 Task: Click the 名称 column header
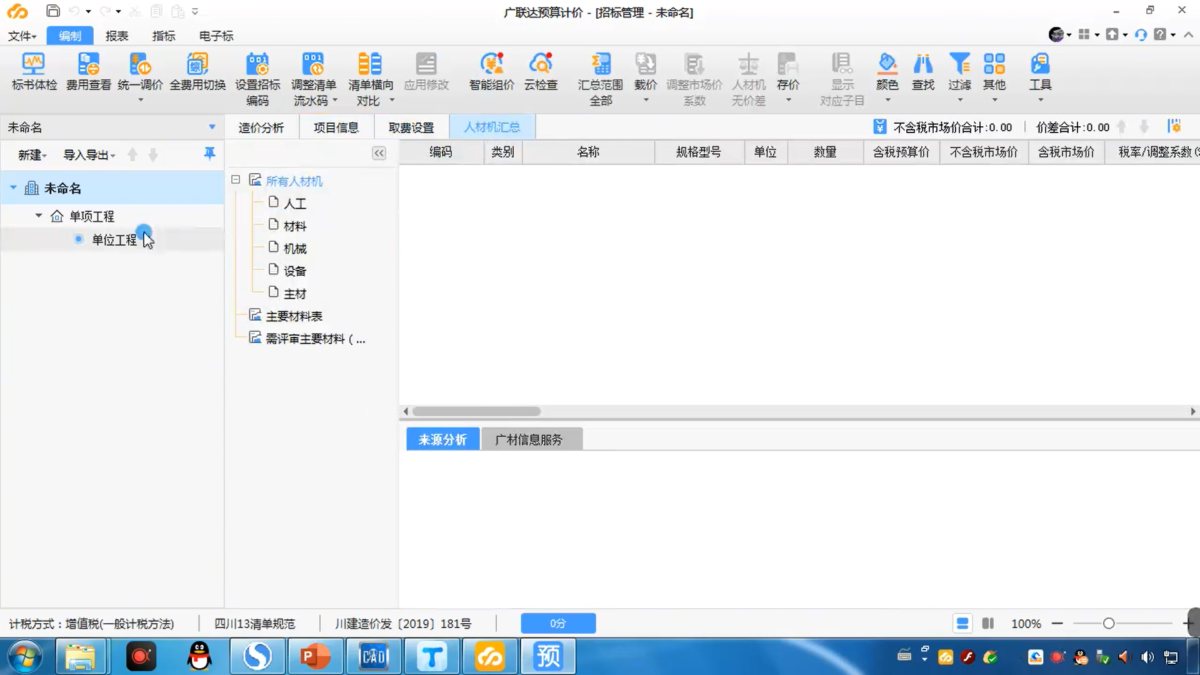tap(588, 152)
